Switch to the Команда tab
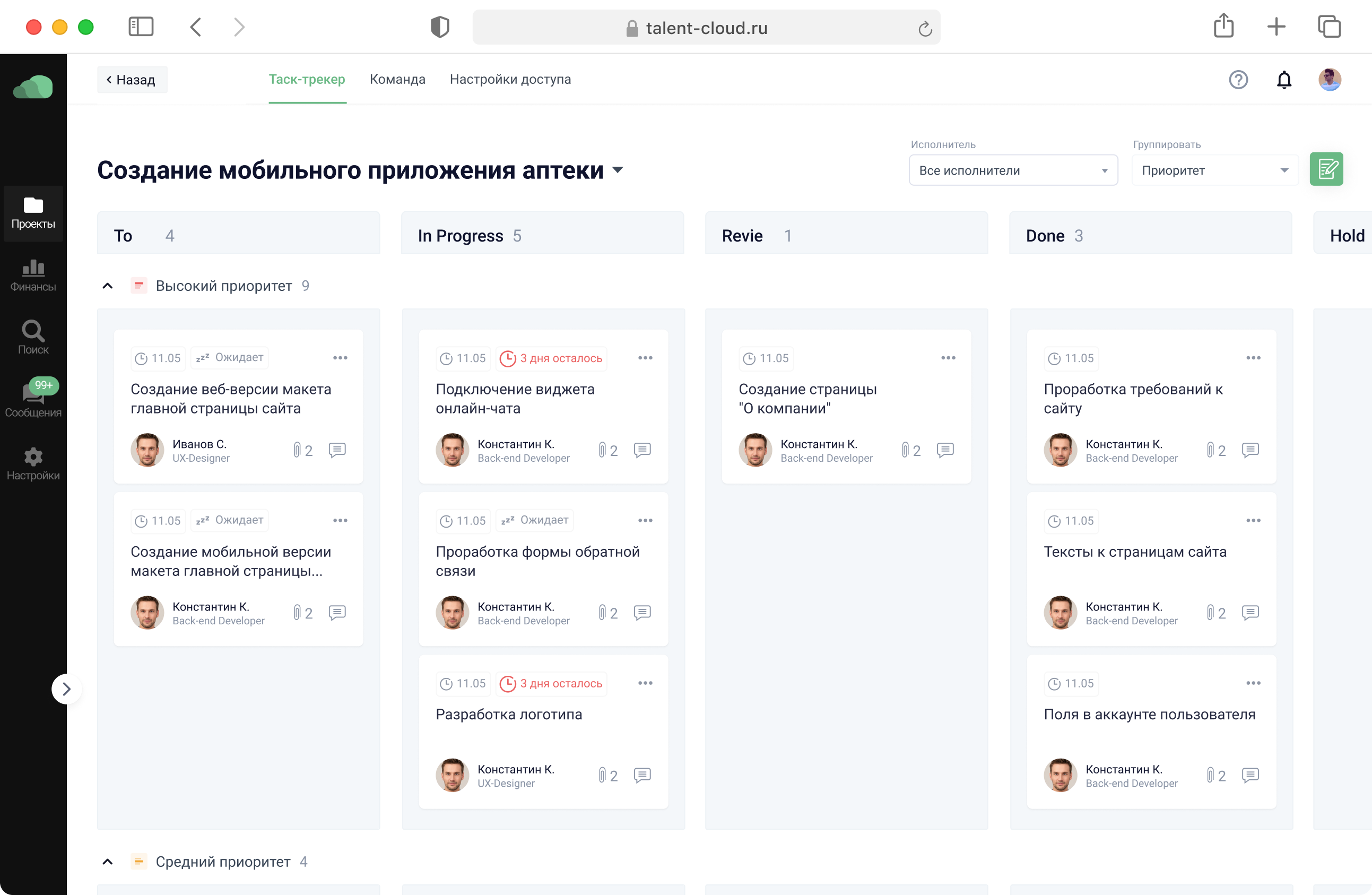The height and width of the screenshot is (895, 1372). [x=397, y=80]
